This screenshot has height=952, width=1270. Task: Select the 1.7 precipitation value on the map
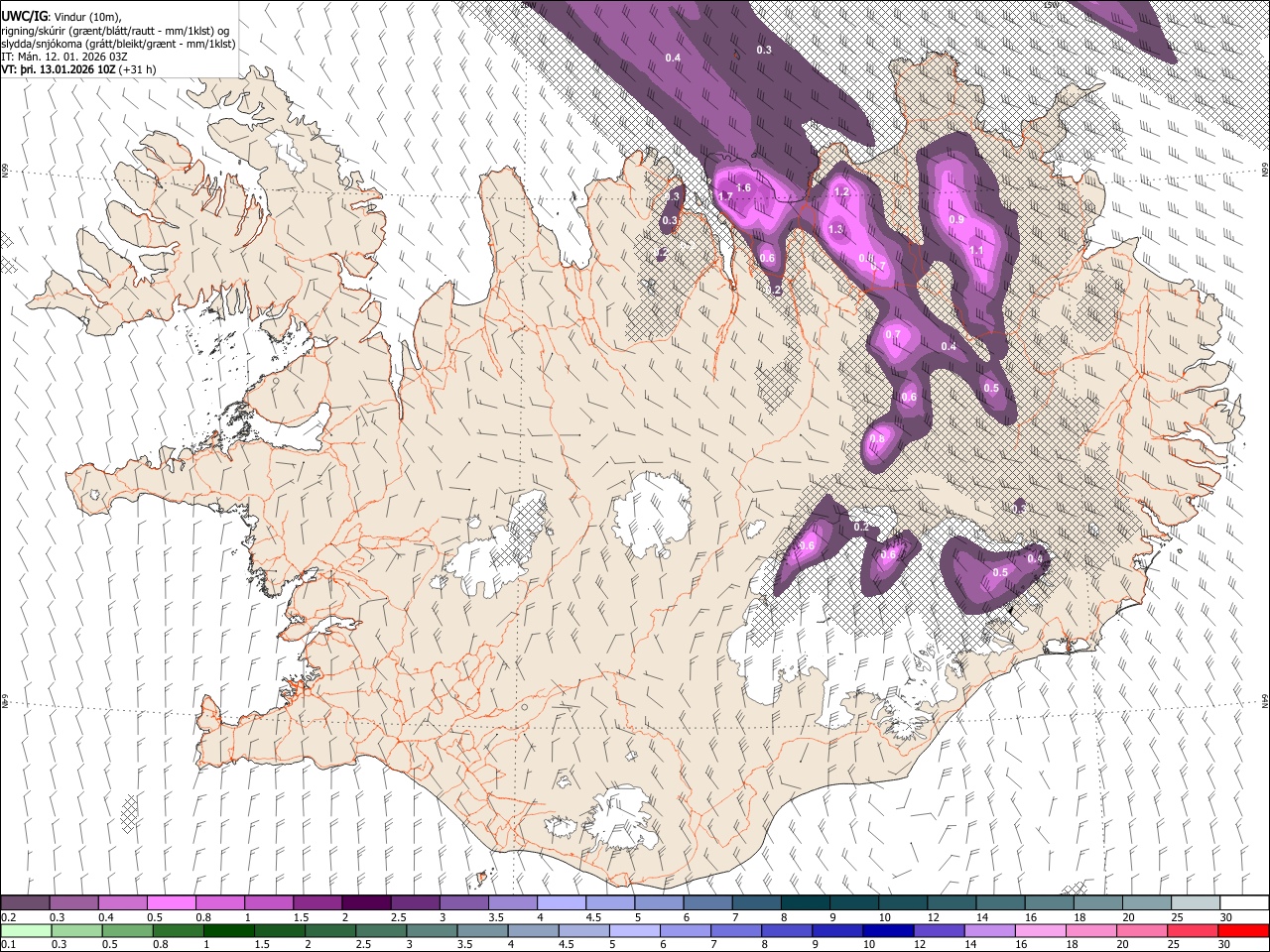(724, 196)
